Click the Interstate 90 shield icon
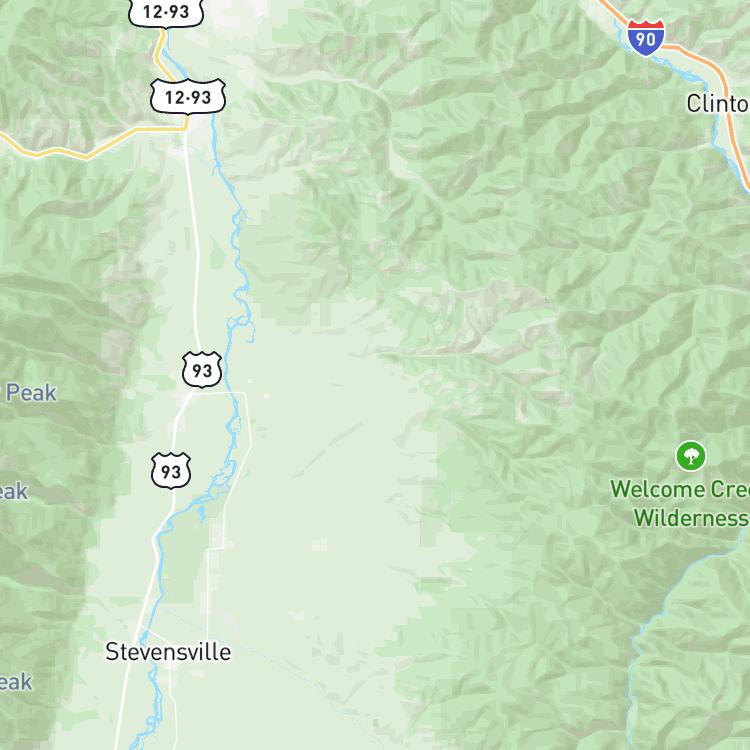Viewport: 750px width, 750px height. pyautogui.click(x=646, y=37)
